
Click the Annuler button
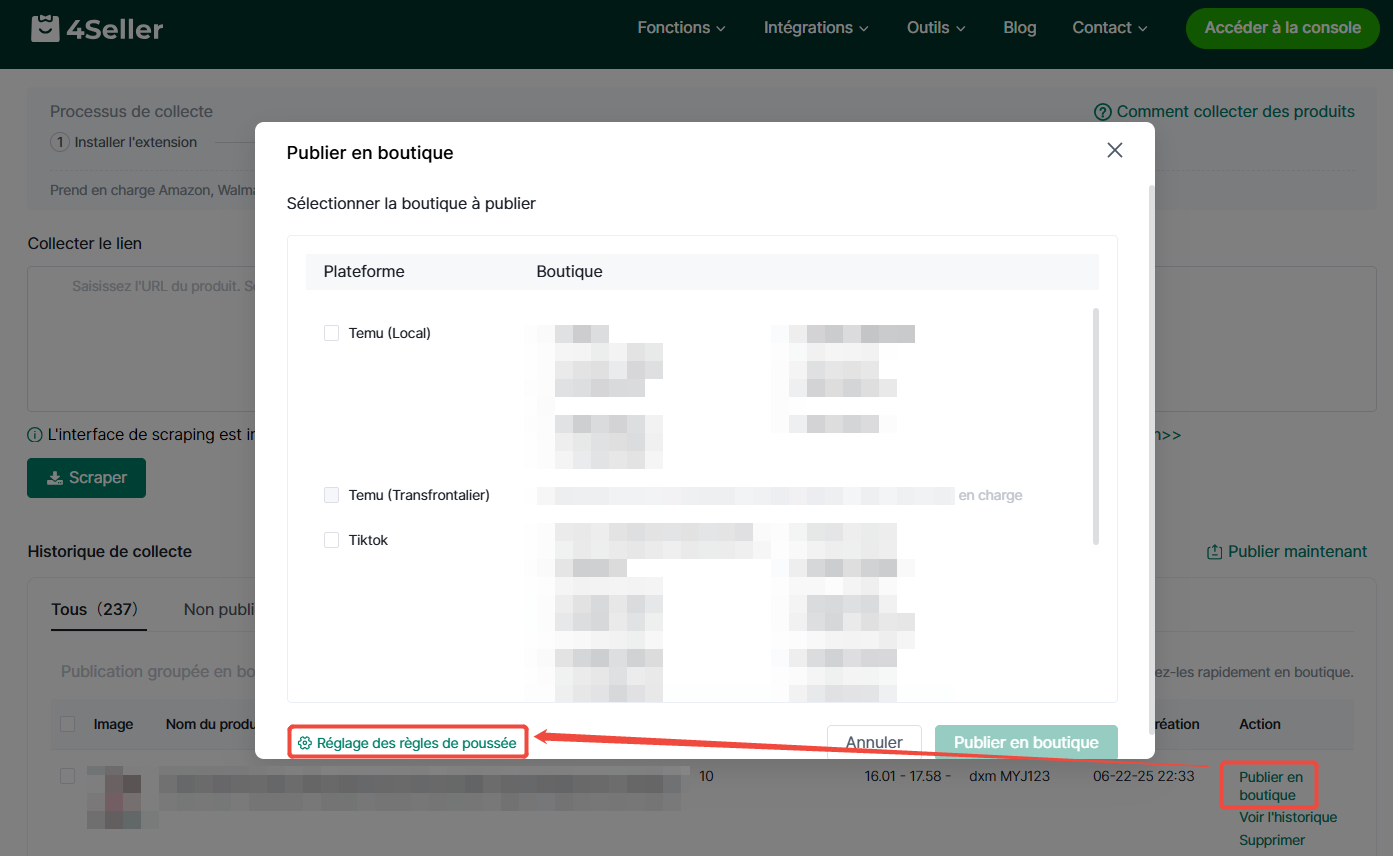(874, 742)
